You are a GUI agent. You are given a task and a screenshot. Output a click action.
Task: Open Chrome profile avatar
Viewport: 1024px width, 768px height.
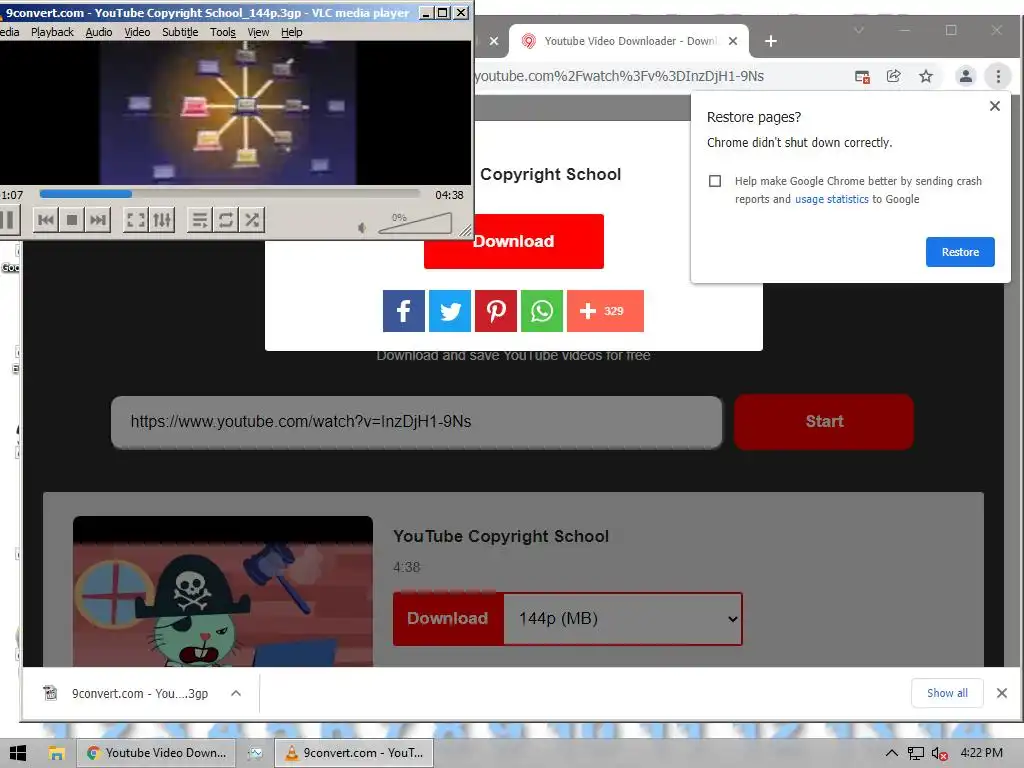[x=965, y=76]
